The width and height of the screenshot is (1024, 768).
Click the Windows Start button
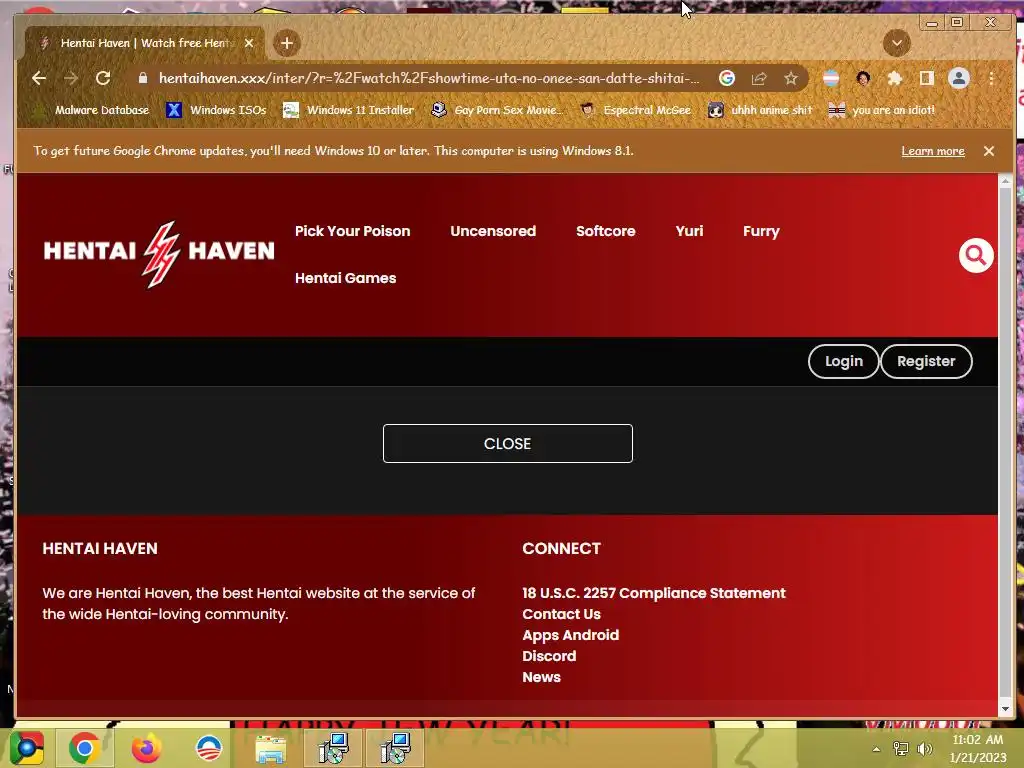[26, 748]
